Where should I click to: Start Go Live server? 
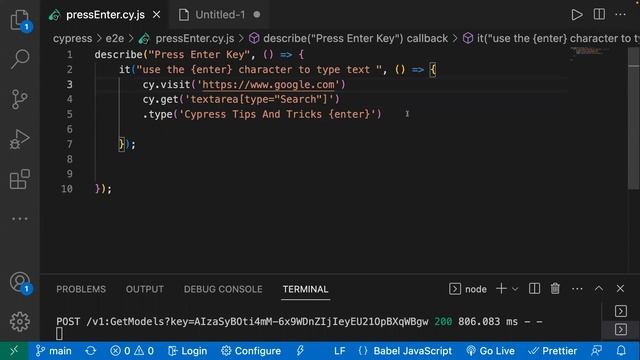pos(490,351)
